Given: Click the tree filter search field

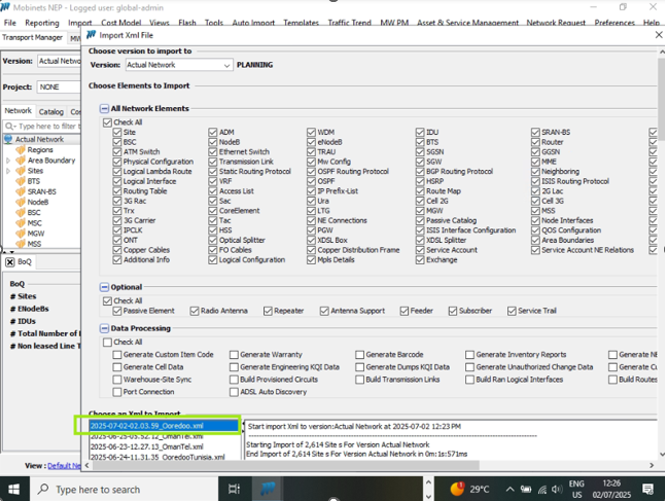Looking at the screenshot, I should coord(45,126).
